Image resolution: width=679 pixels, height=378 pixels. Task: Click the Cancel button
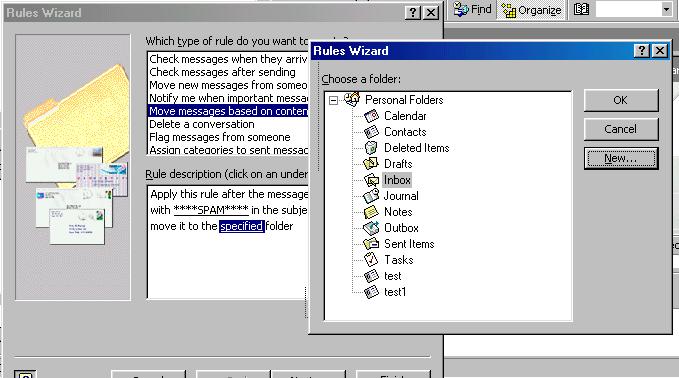(x=621, y=129)
